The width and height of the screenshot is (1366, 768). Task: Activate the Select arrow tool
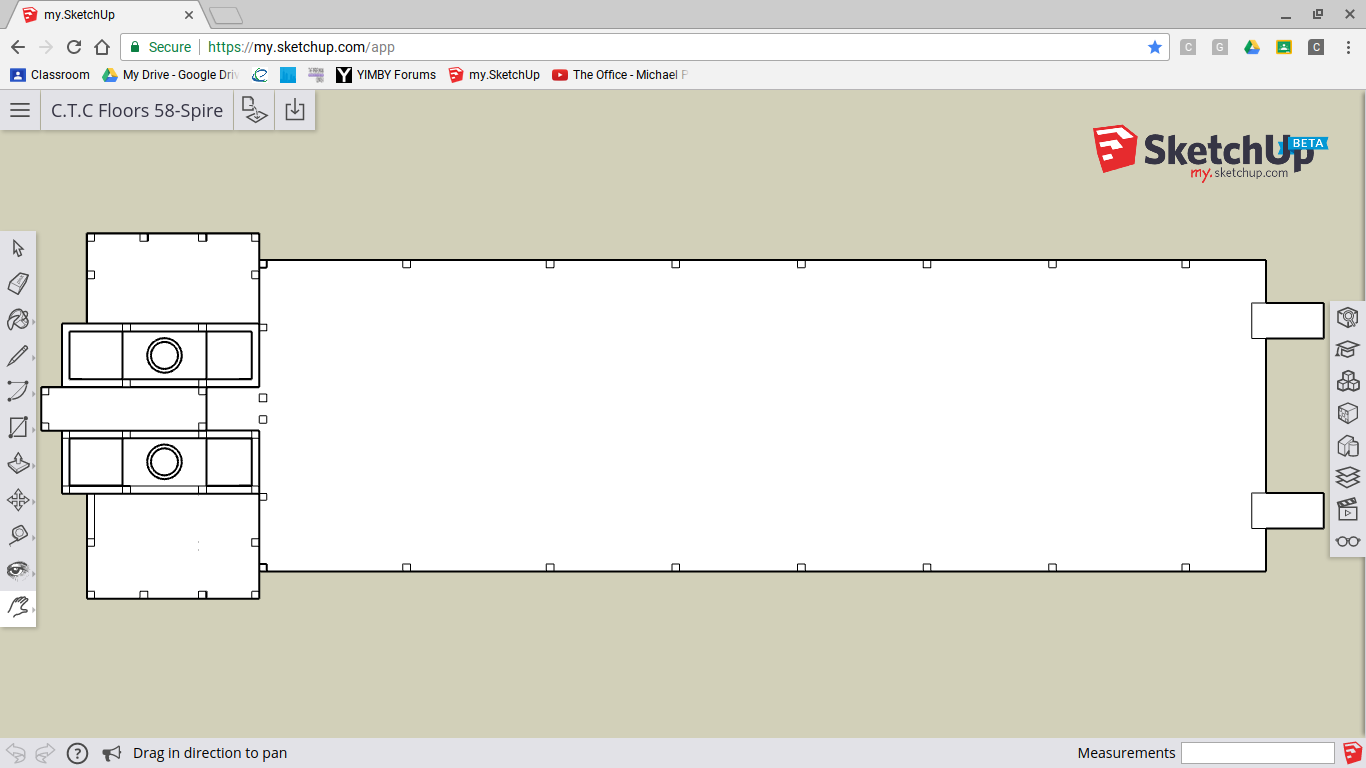pyautogui.click(x=18, y=248)
